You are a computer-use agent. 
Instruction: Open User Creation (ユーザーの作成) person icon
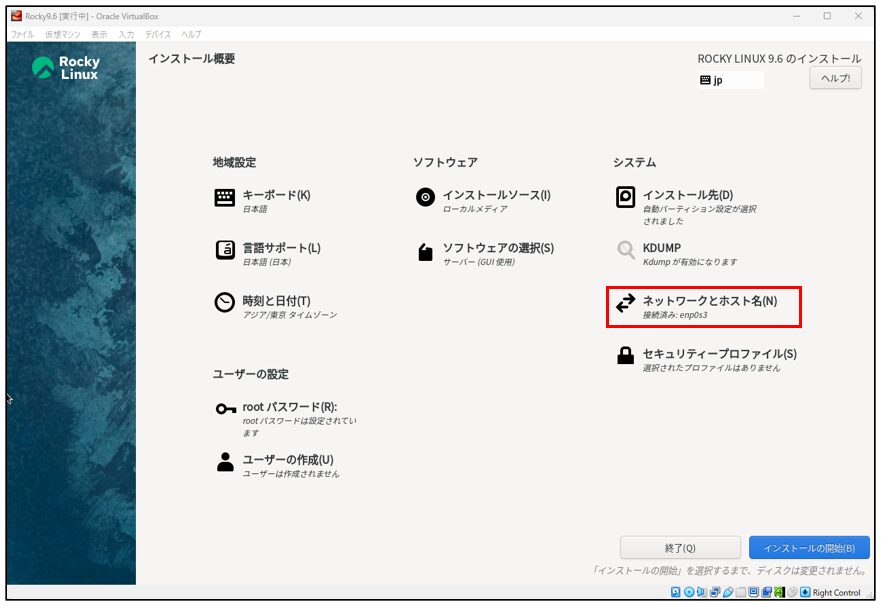[225, 461]
